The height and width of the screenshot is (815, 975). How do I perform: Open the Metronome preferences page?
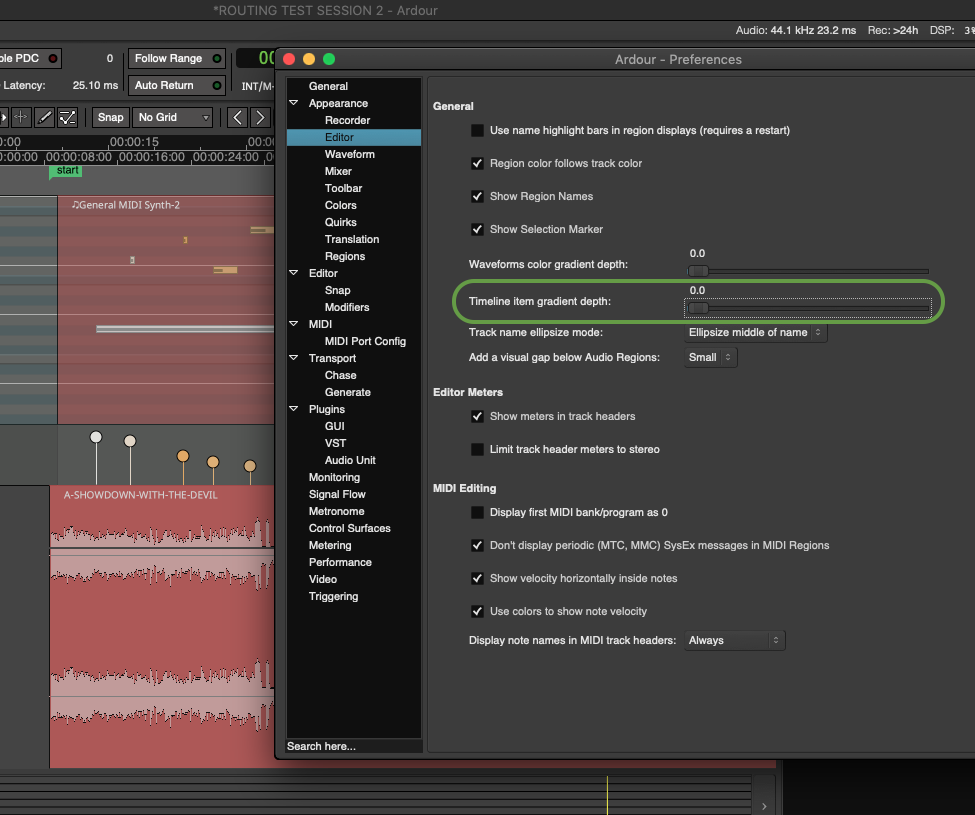336,511
